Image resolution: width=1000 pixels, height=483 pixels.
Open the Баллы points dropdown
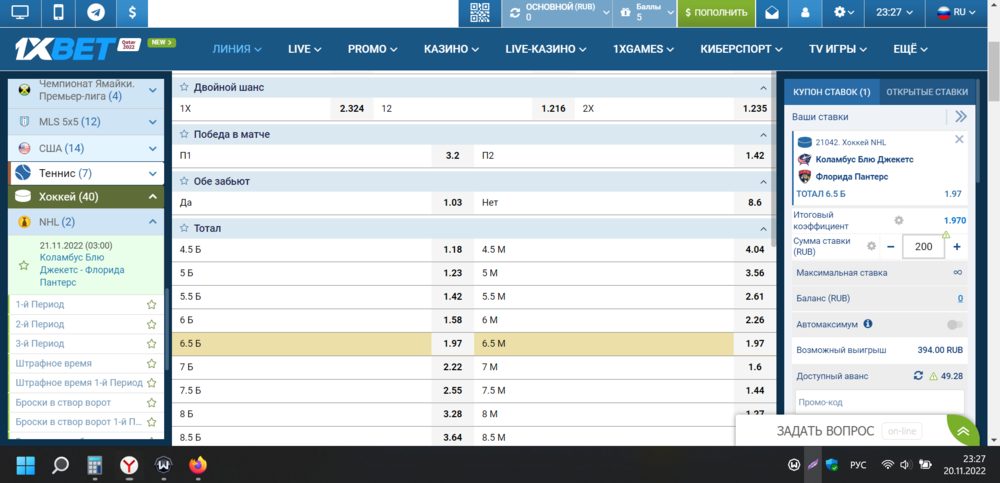pyautogui.click(x=644, y=13)
